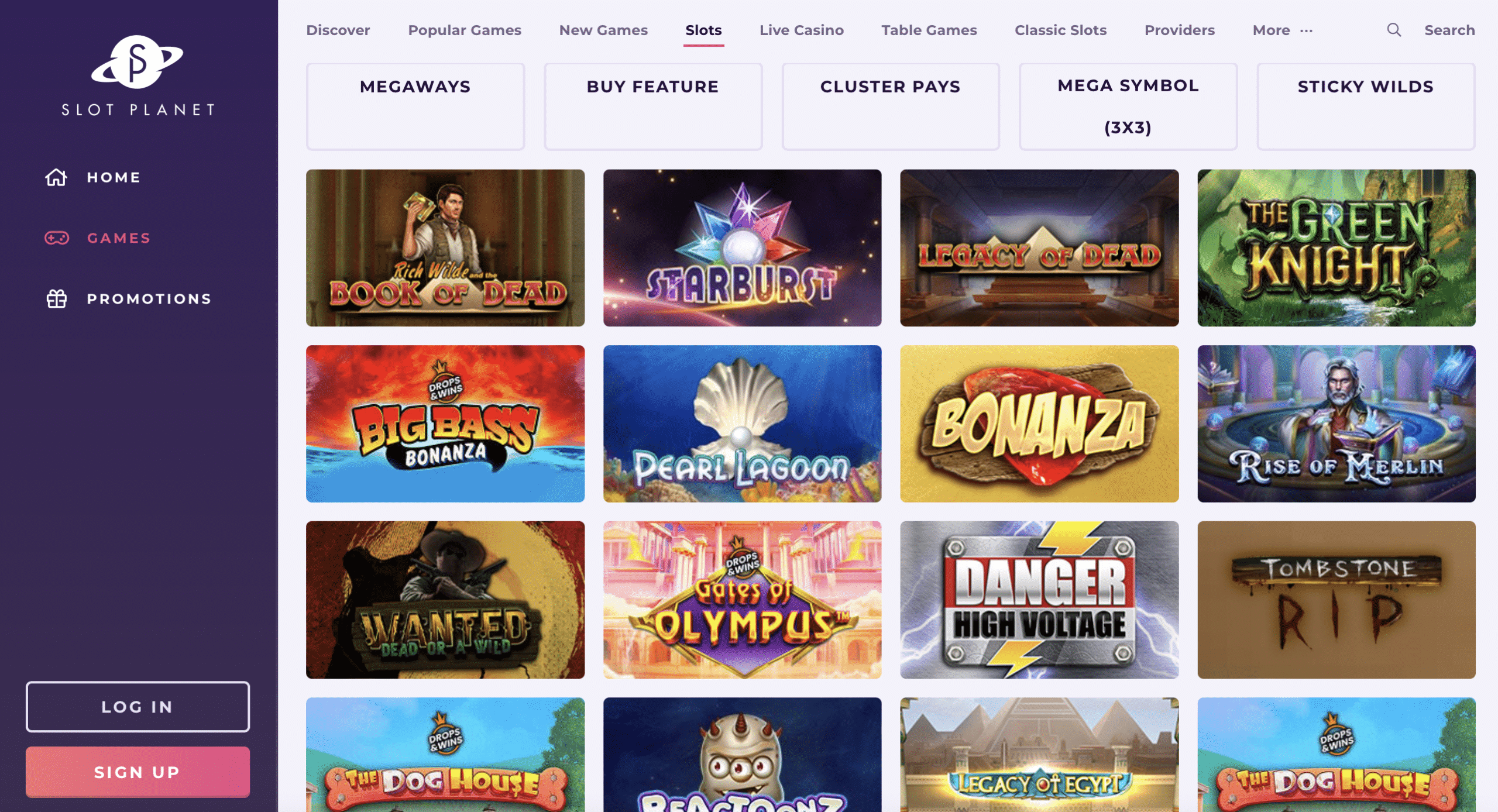The width and height of the screenshot is (1498, 812).
Task: Expand the More menu dots
Action: coord(1306,30)
